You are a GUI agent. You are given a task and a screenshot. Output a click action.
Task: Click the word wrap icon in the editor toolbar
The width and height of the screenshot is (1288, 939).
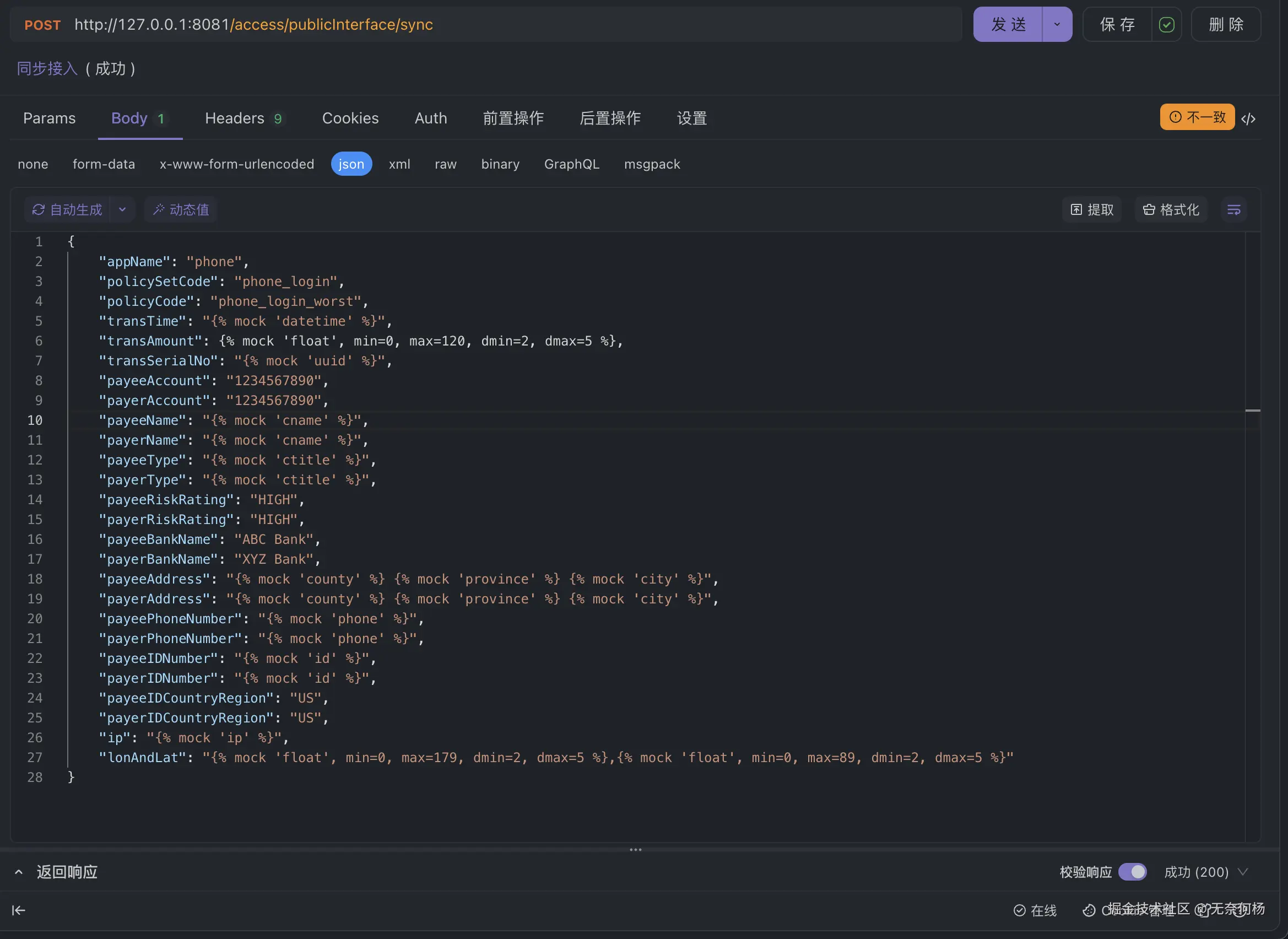point(1233,210)
